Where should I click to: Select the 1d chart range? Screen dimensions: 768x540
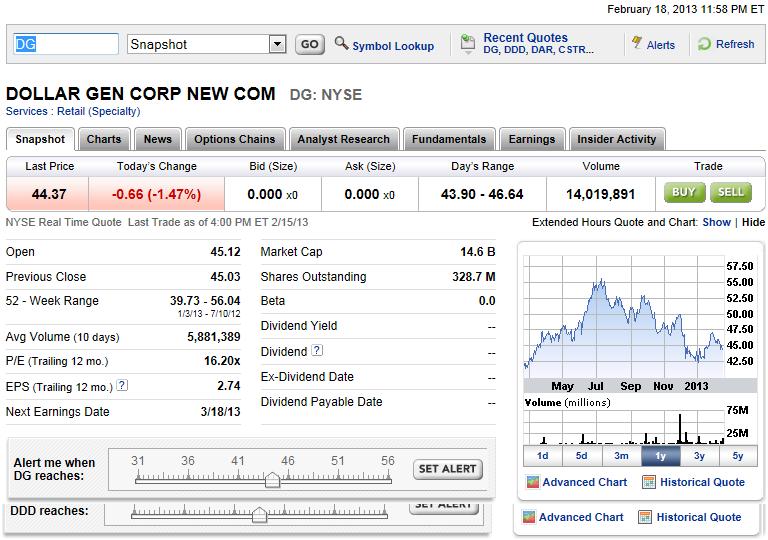coord(542,456)
